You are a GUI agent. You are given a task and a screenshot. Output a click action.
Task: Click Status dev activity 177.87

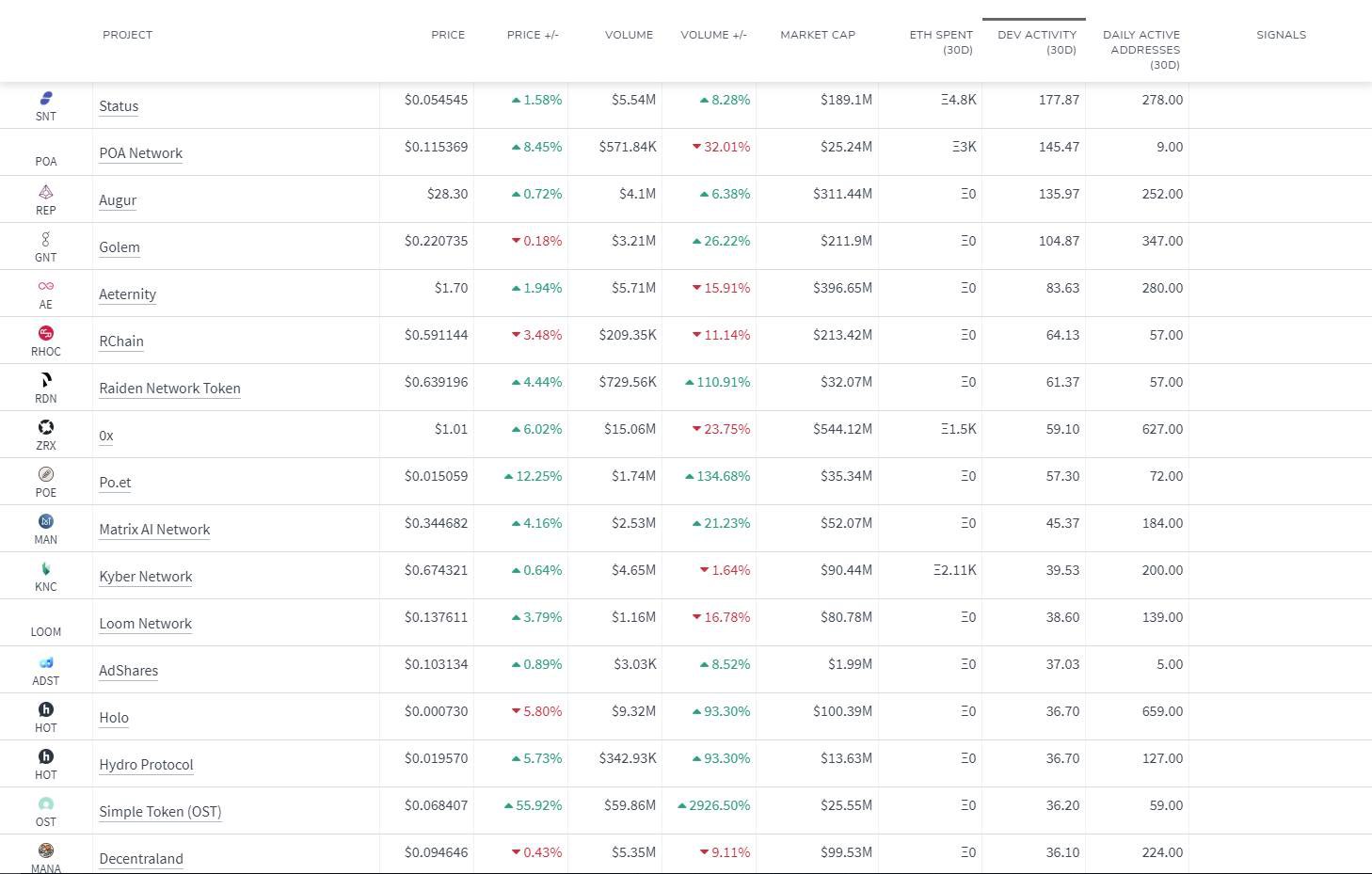click(1059, 100)
